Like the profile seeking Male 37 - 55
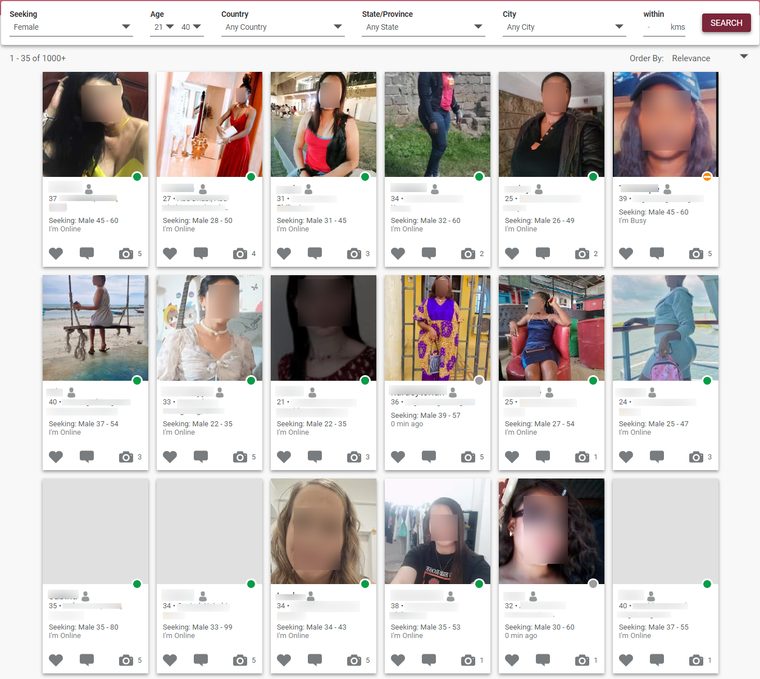This screenshot has width=760, height=679. coord(626,660)
